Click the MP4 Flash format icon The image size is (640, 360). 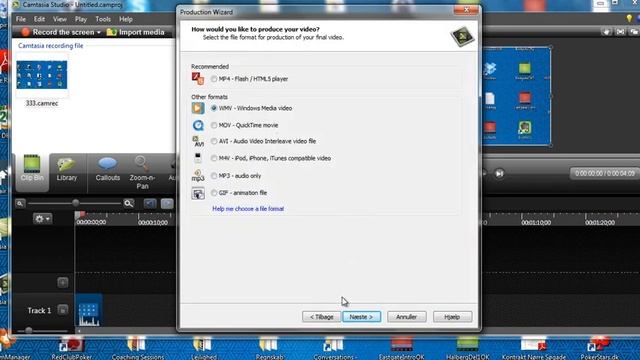(x=198, y=78)
